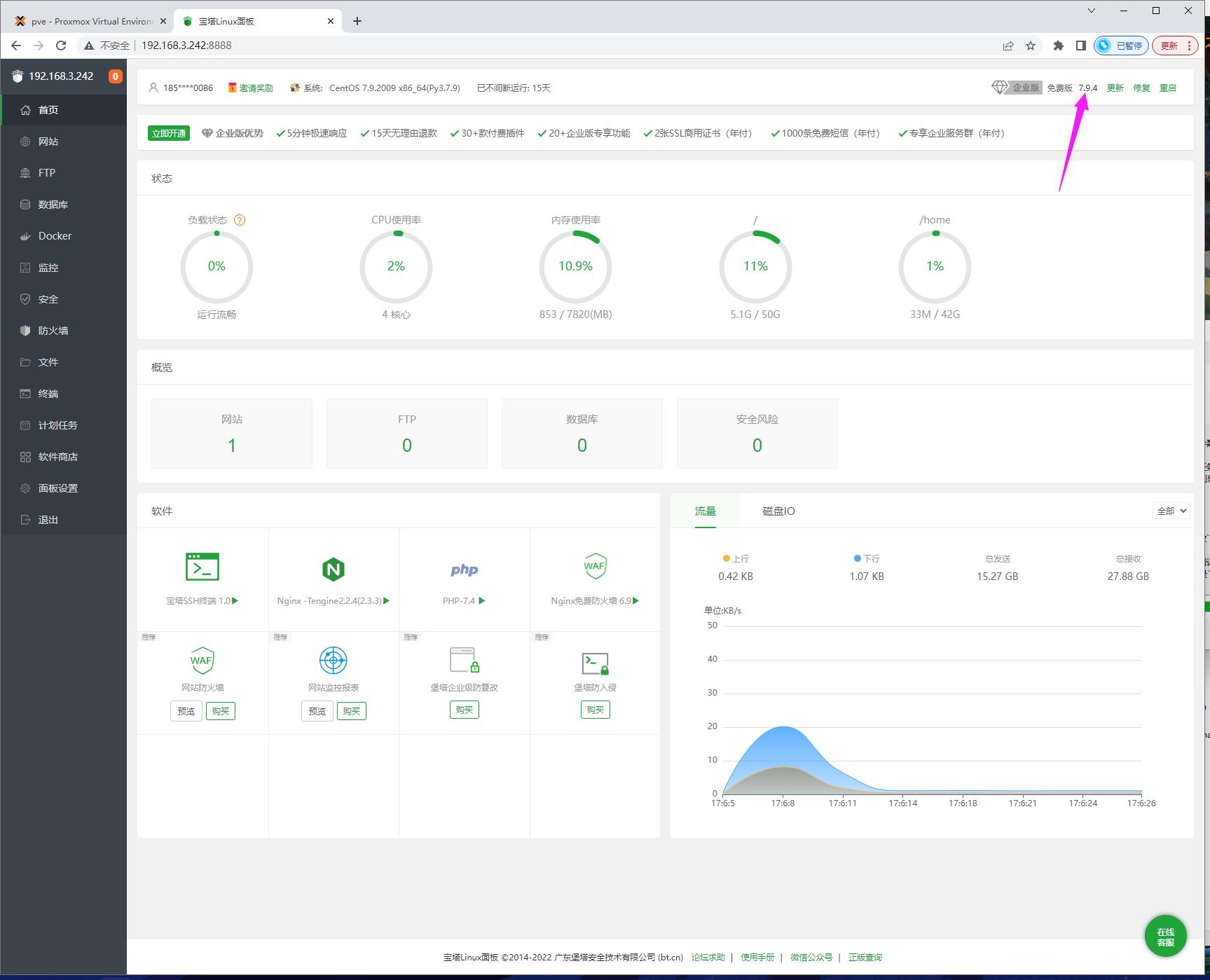Click the Nginx免费防火墙 WAF icon

pyautogui.click(x=595, y=566)
